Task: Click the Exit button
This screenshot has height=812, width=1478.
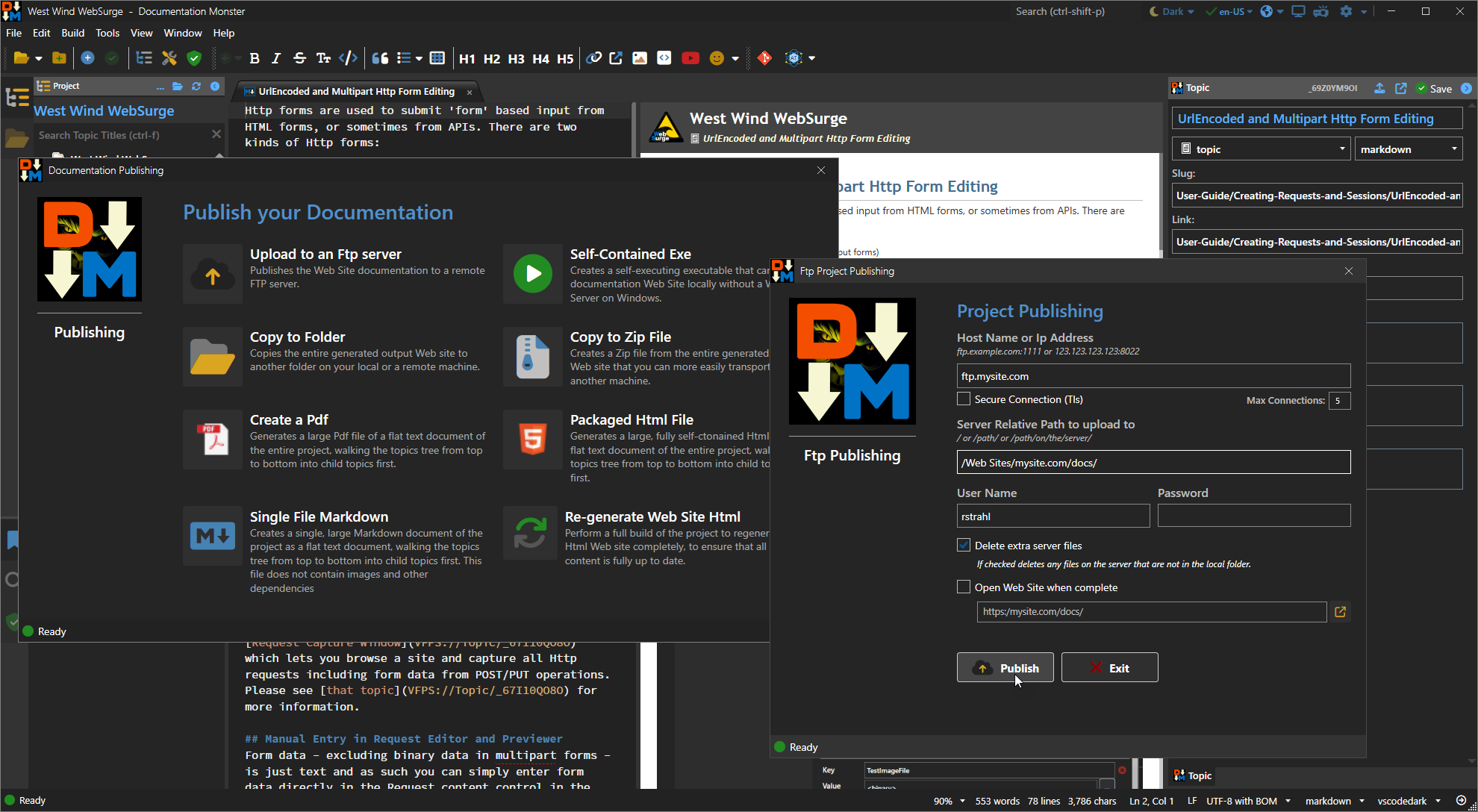Action: coord(1109,668)
